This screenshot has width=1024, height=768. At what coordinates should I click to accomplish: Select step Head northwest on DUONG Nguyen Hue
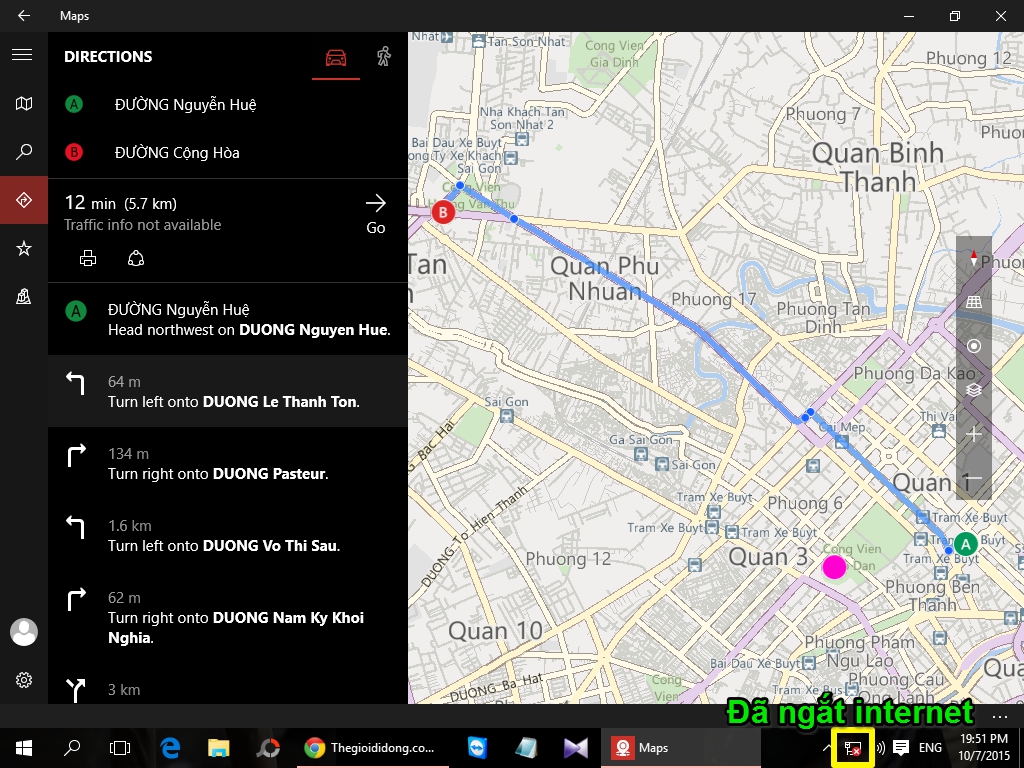228,319
